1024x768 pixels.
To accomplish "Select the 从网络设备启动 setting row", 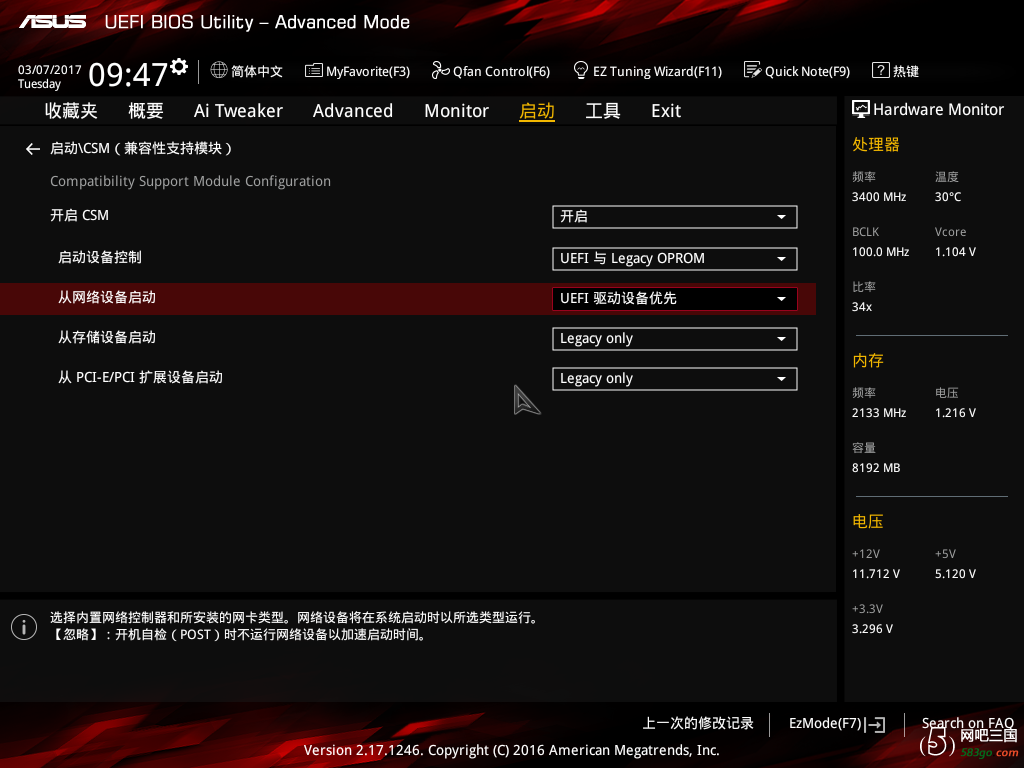I will (x=408, y=298).
